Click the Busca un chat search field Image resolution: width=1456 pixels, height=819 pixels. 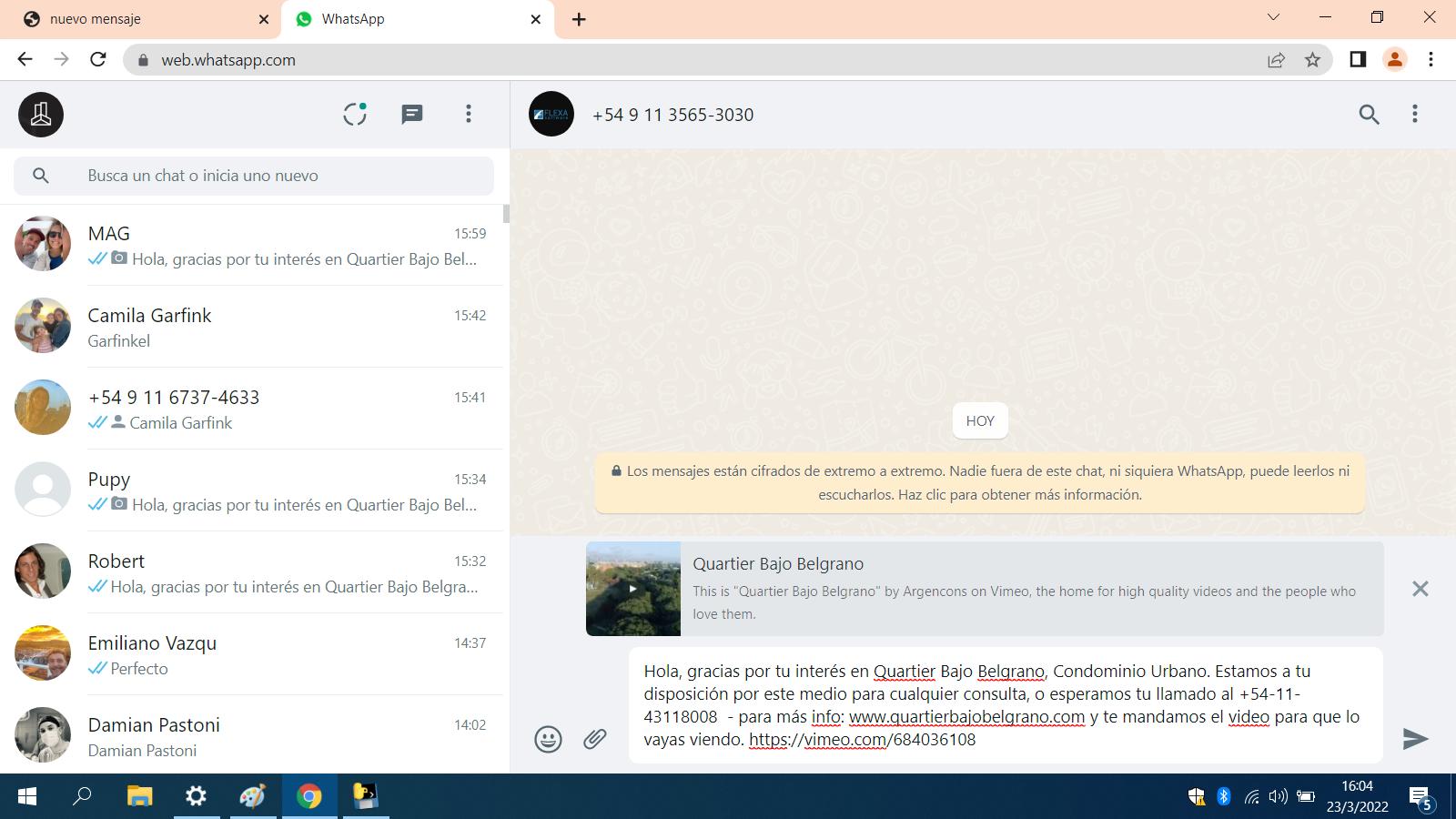pyautogui.click(x=254, y=176)
